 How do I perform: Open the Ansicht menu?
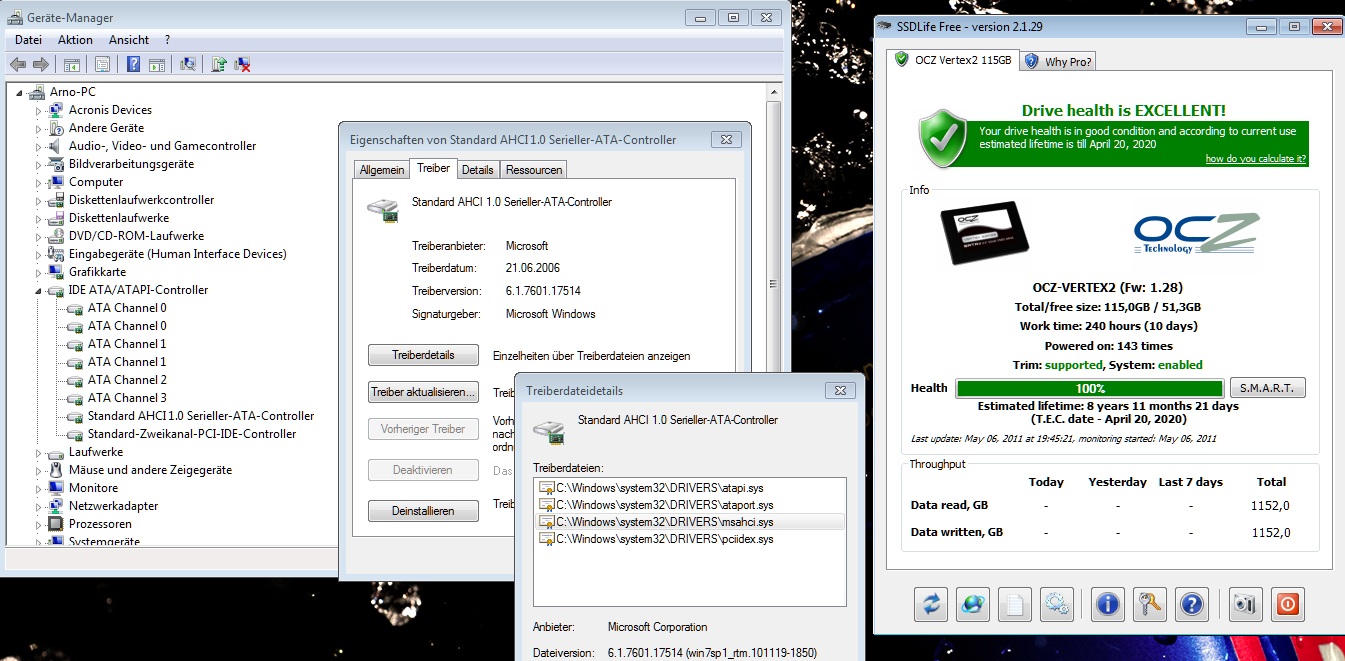[x=129, y=40]
